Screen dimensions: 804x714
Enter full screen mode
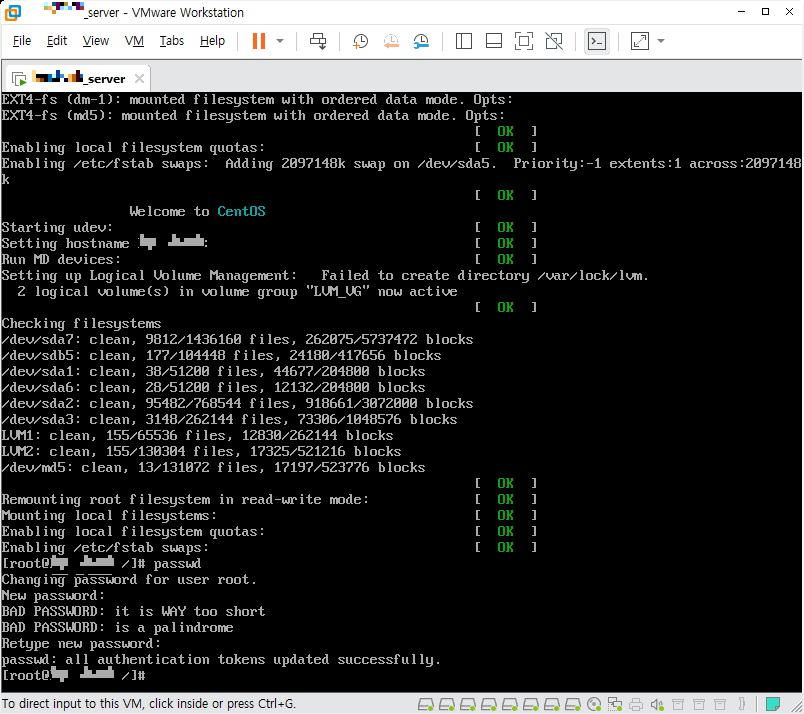524,41
